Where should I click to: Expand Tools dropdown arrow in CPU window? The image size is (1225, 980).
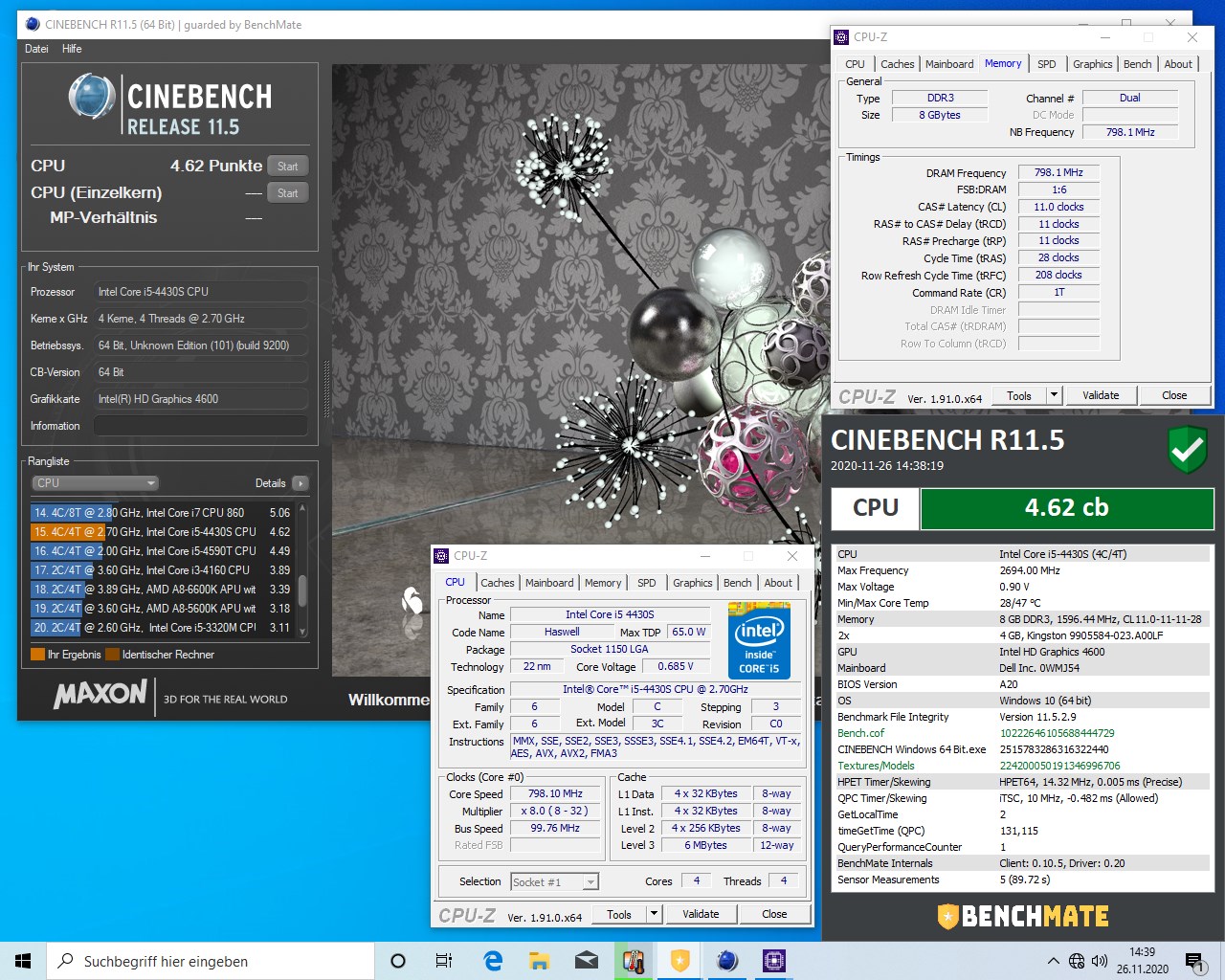coord(654,914)
